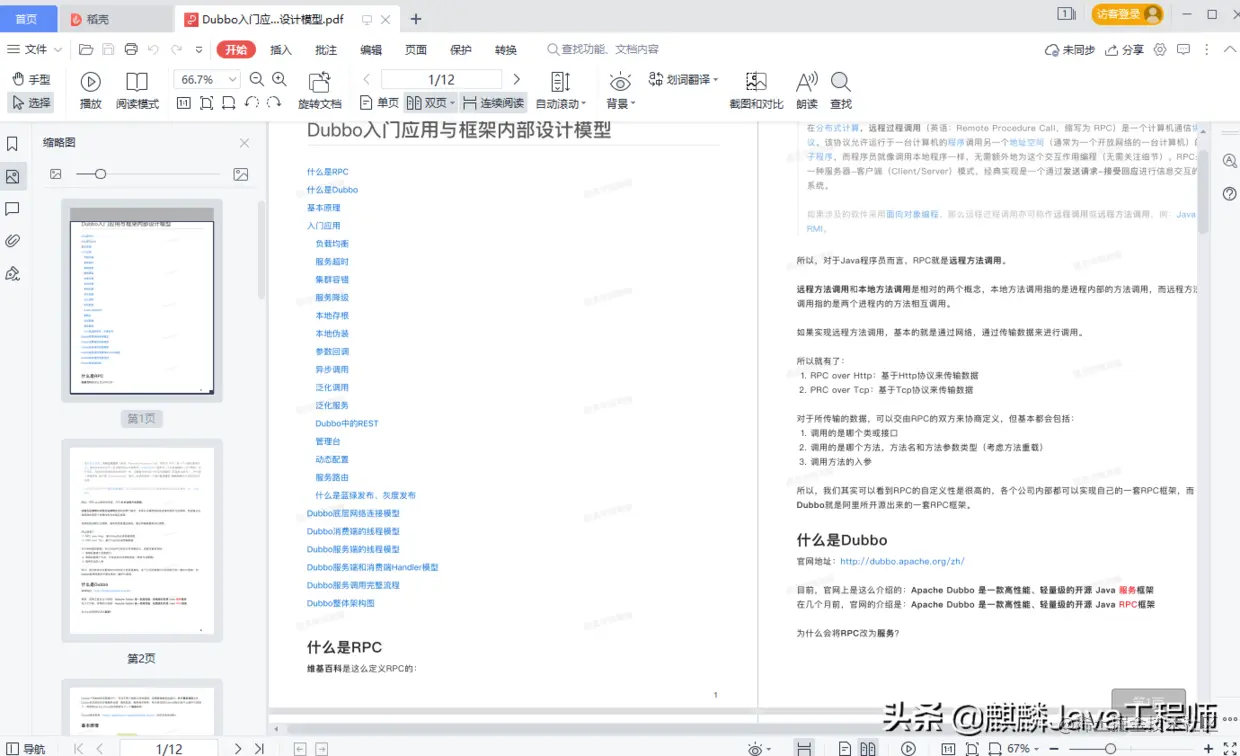Adjust the zoom slider in status bar
This screenshot has height=756, width=1240.
(1110, 748)
